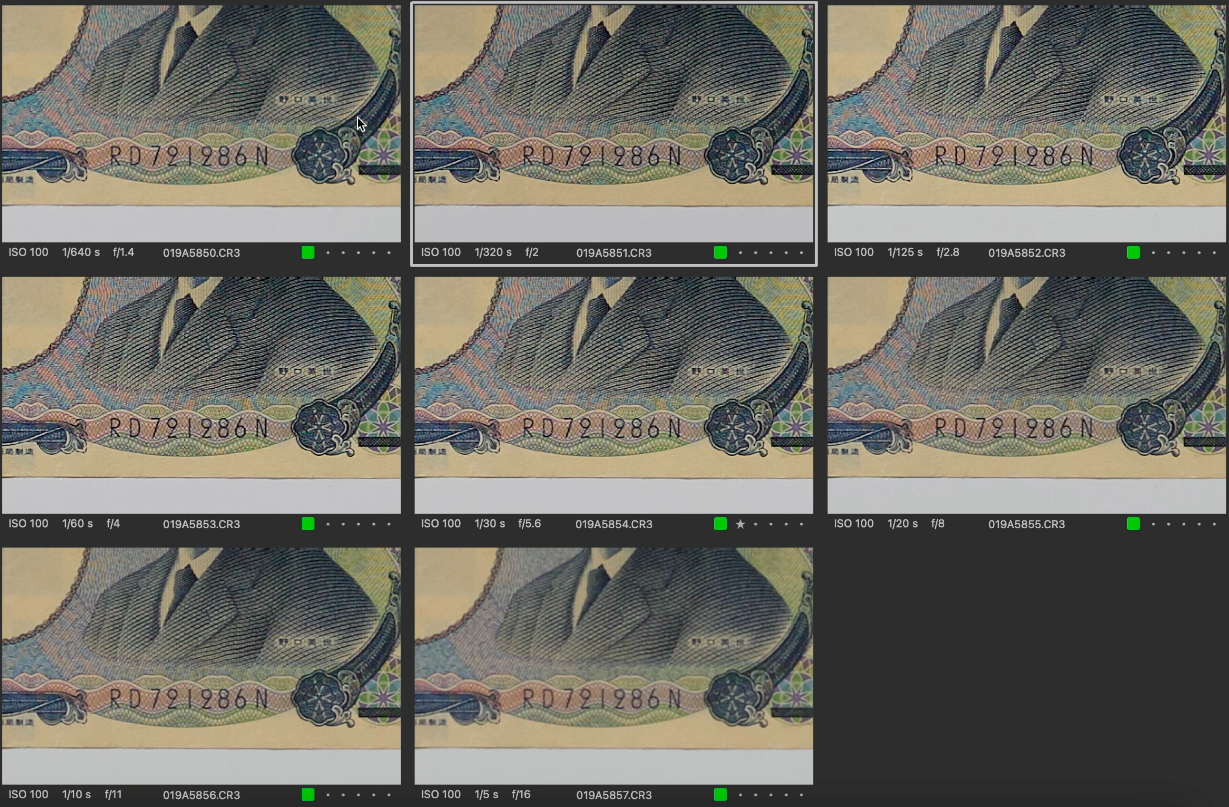The height and width of the screenshot is (807, 1229).
Task: Open the starred 019A5854.CR3 thumbnail
Action: [614, 395]
